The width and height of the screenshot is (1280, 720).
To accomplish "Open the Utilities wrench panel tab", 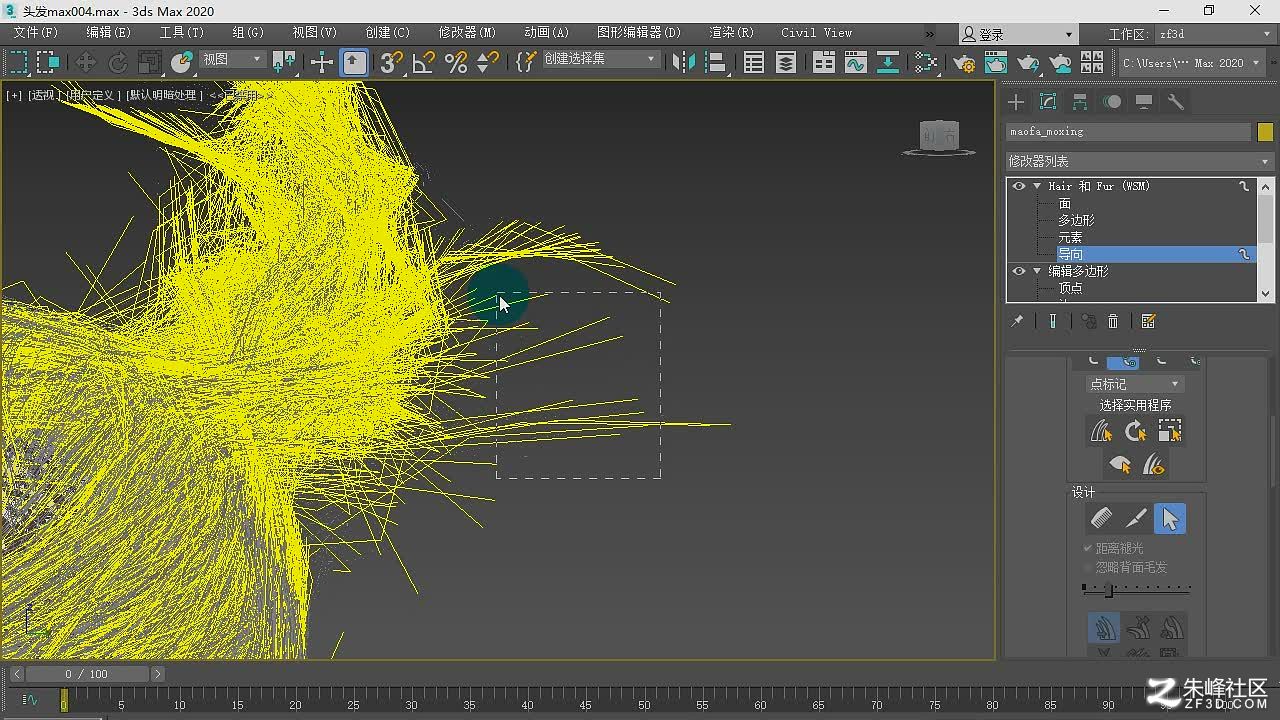I will [x=1176, y=102].
